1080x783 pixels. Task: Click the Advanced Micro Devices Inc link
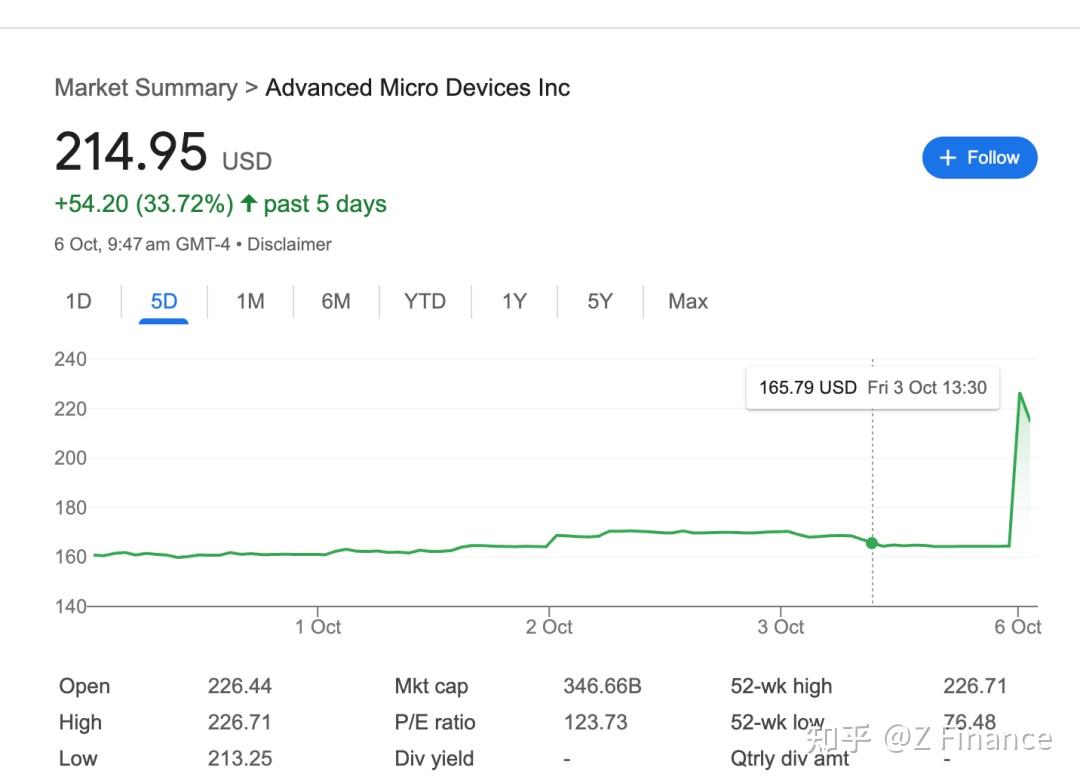(417, 88)
